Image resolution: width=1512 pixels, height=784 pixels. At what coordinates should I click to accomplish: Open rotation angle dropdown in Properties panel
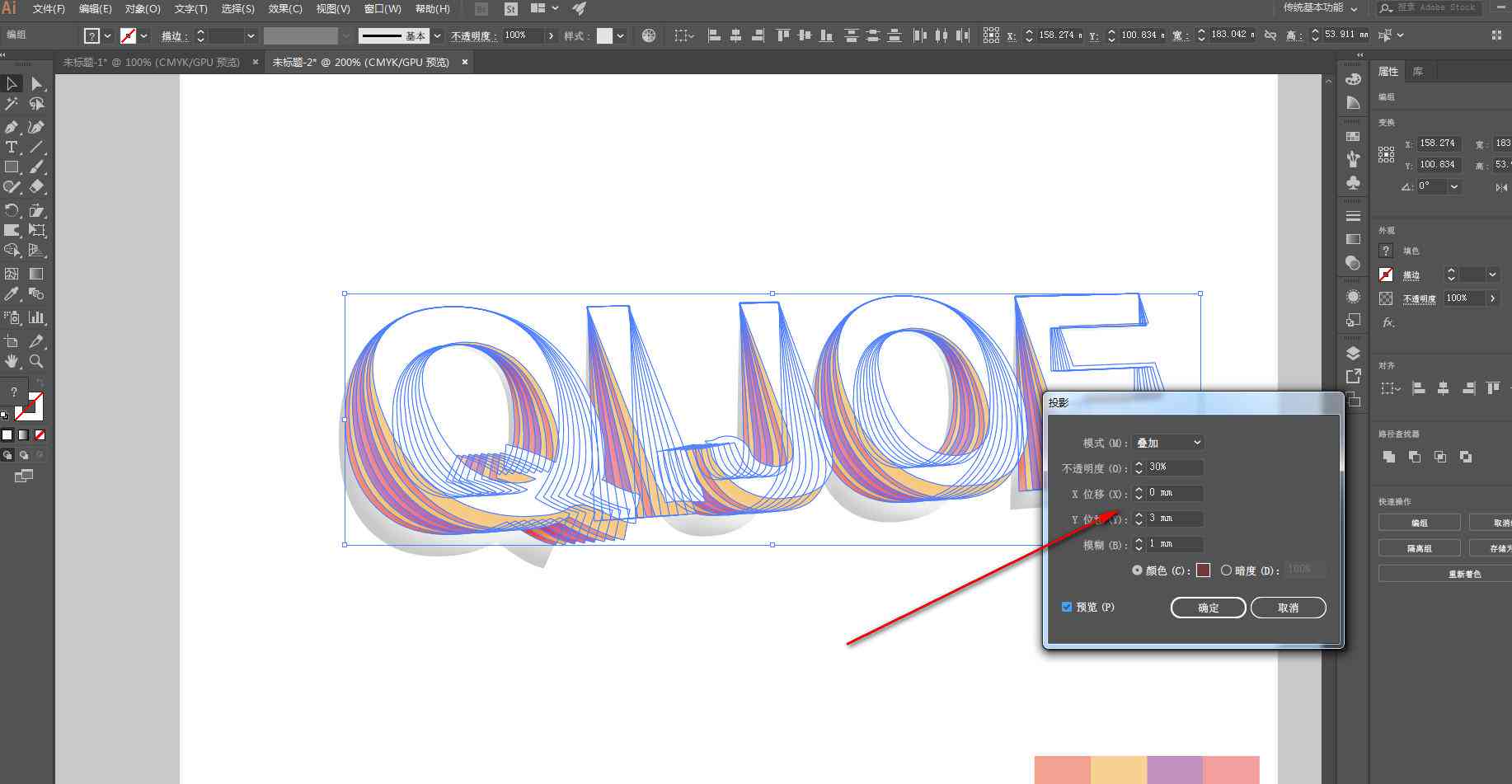1454,186
